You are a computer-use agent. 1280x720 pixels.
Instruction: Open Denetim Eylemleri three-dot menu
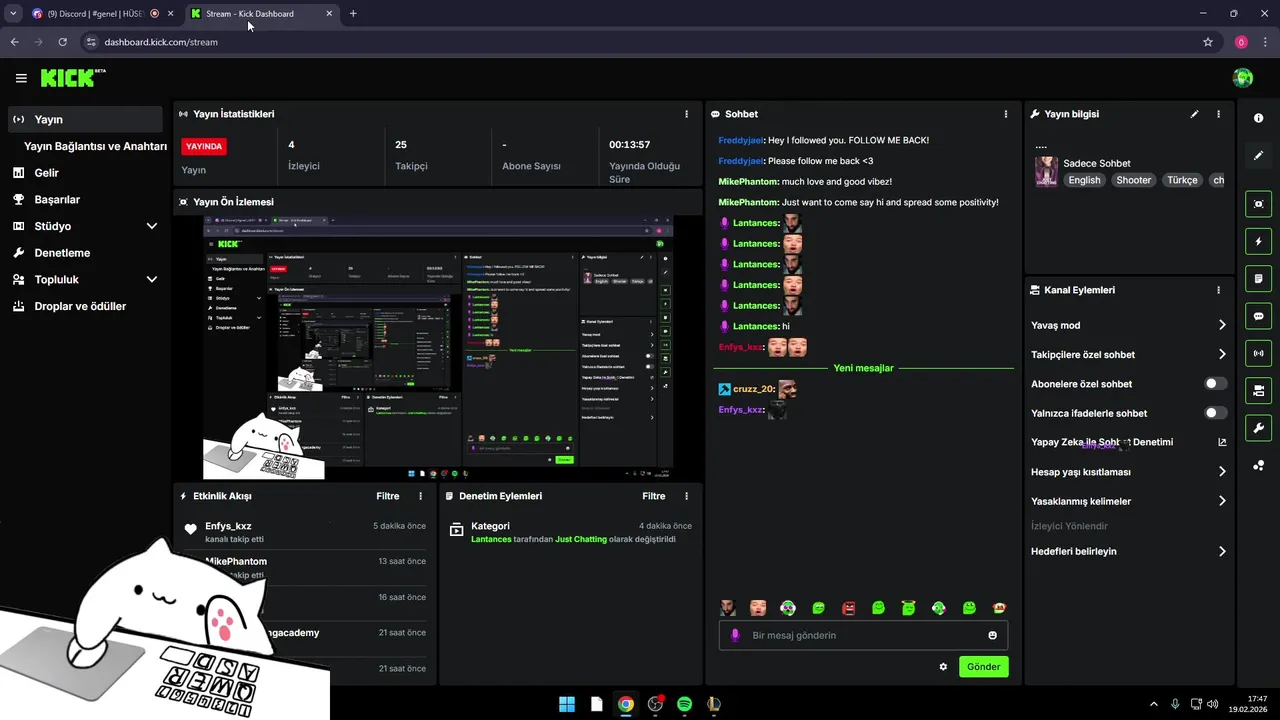click(686, 496)
